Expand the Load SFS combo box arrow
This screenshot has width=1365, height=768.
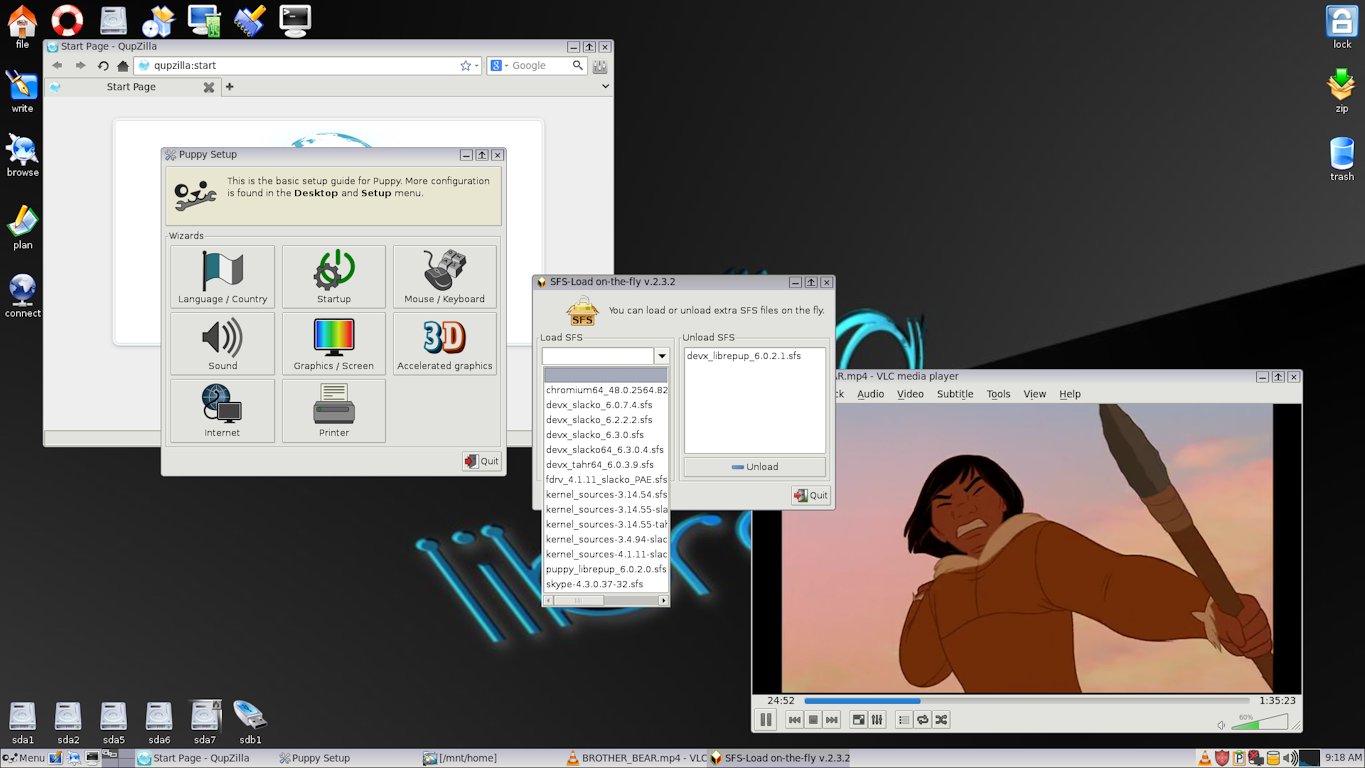point(662,356)
